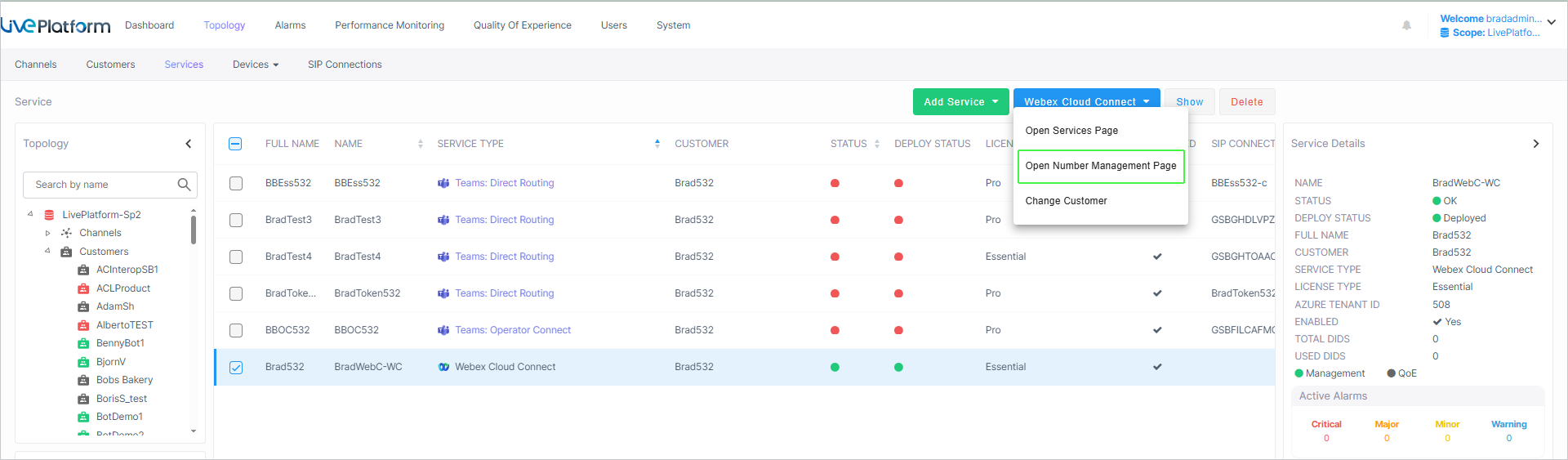Click the Bobs Bakery customer icon
This screenshot has width=1568, height=460.
tap(83, 380)
